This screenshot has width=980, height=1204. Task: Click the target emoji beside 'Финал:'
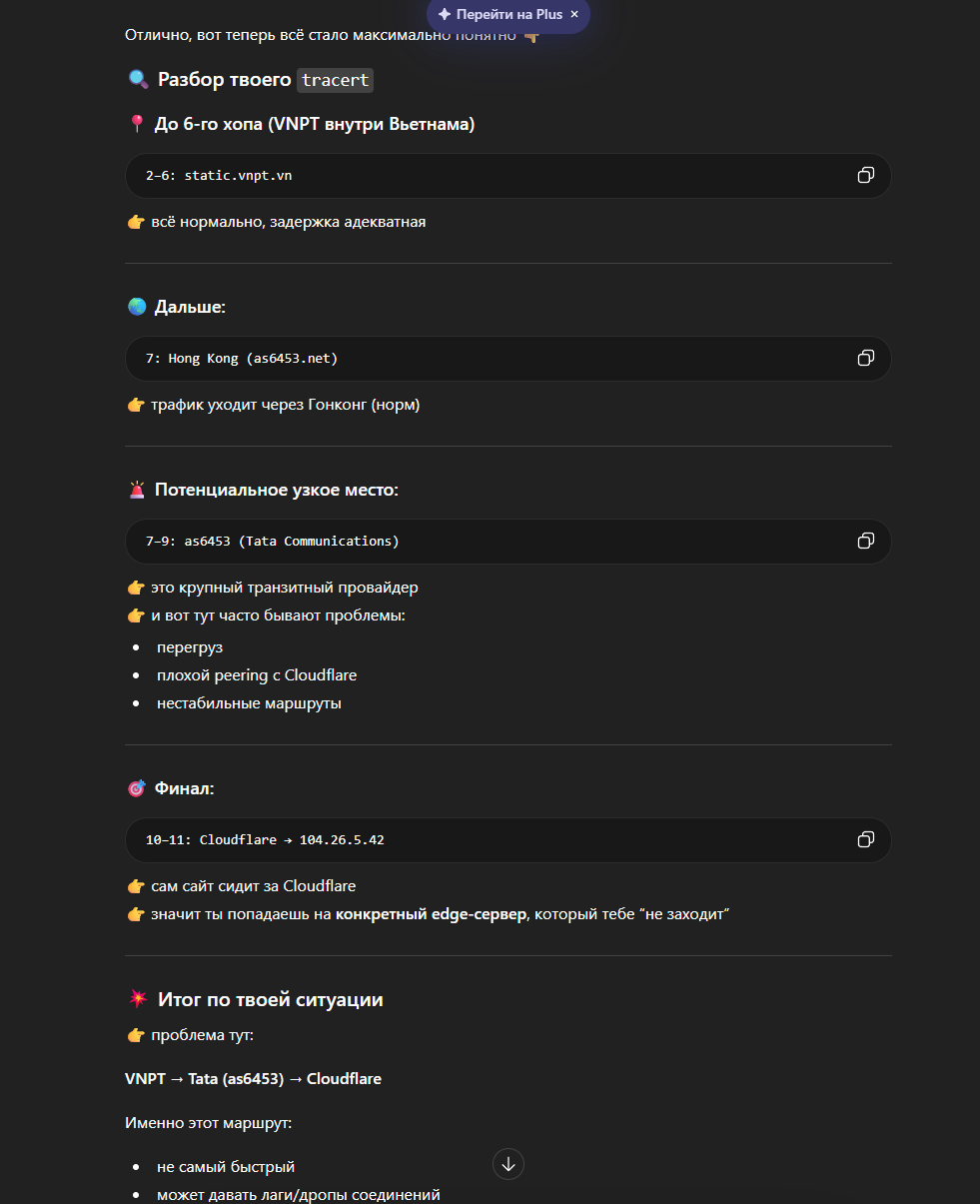[137, 788]
